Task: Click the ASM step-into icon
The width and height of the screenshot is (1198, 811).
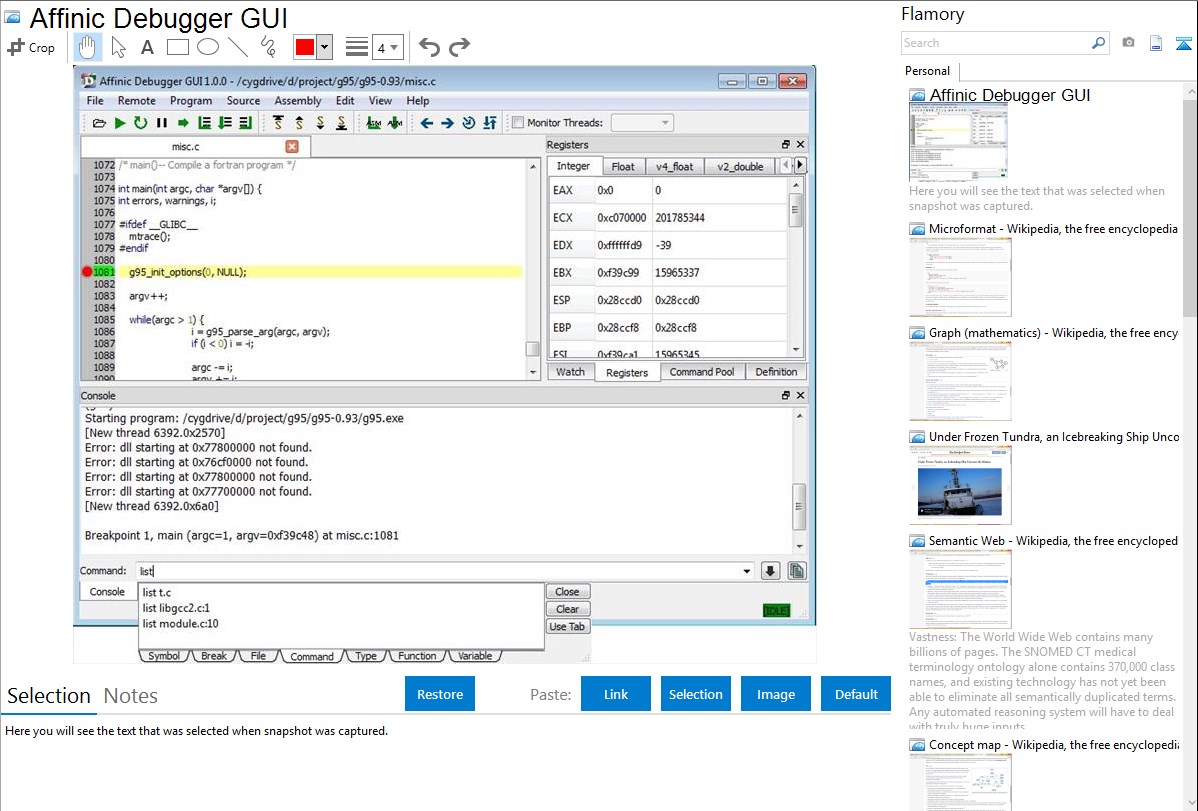Action: (x=374, y=123)
